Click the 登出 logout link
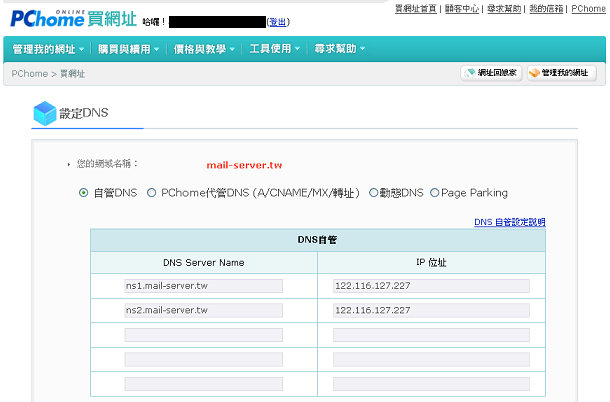 (x=277, y=22)
